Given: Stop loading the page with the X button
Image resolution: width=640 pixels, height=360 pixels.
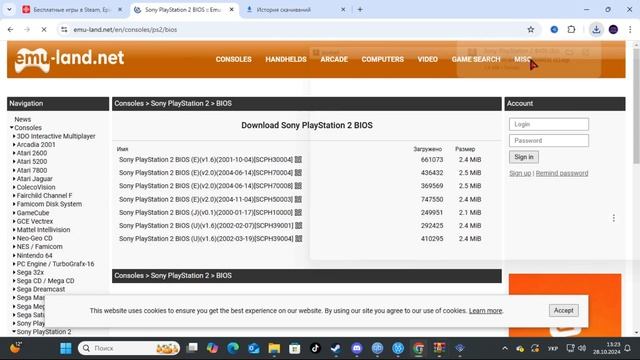Looking at the screenshot, I should tap(44, 29).
